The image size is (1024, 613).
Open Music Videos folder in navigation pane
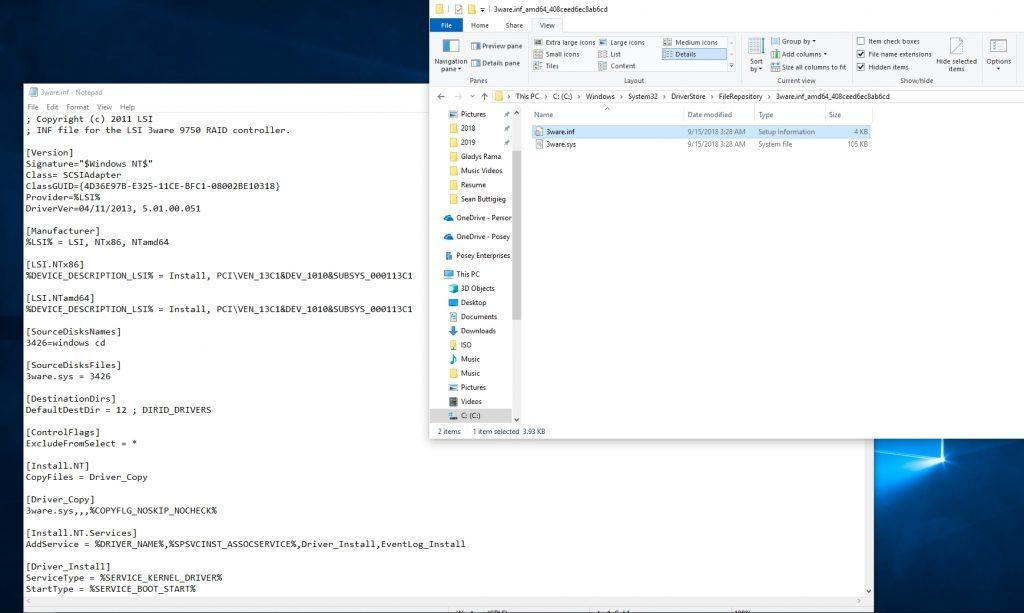(475, 171)
